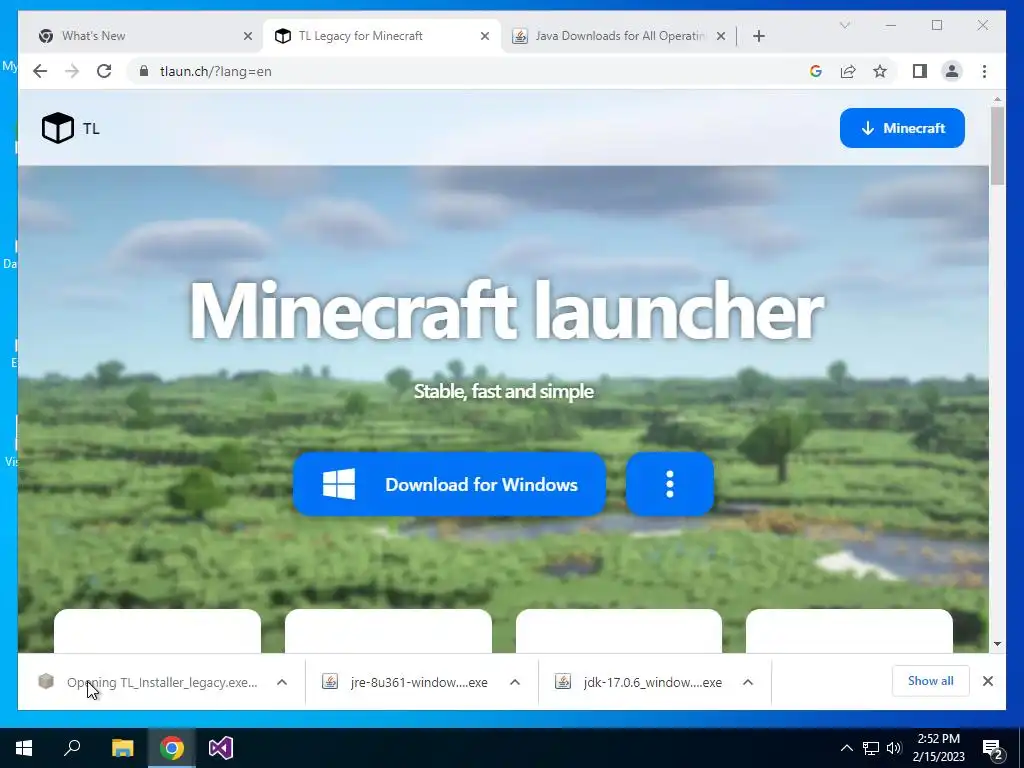Click TL_Installer_legacy.exe download item
The image size is (1024, 768).
click(x=149, y=682)
